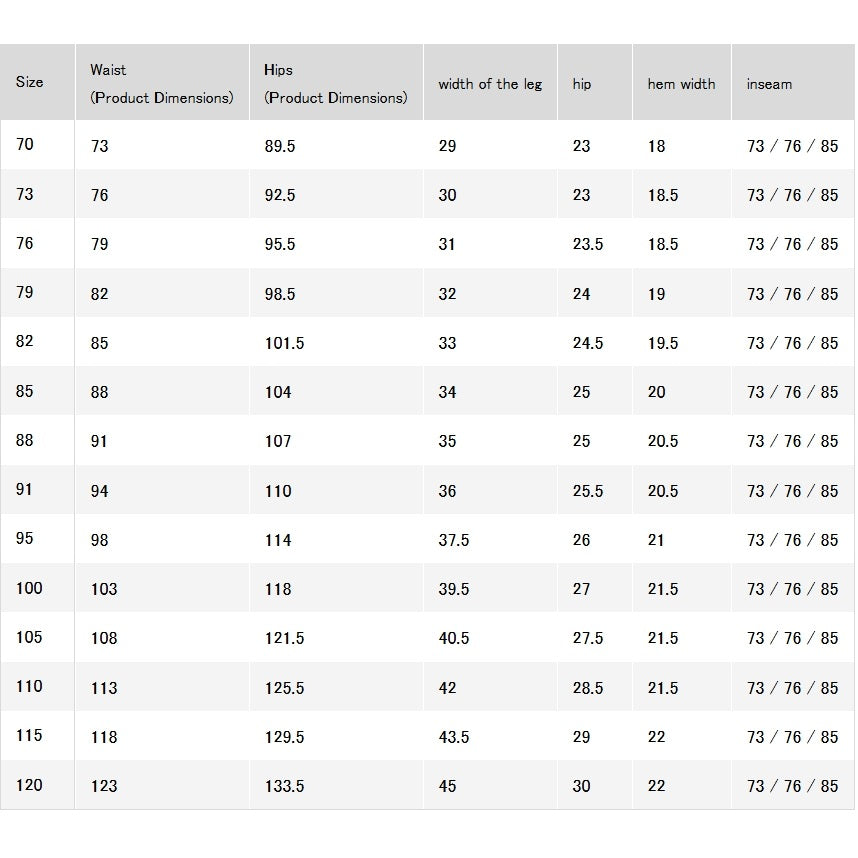This screenshot has width=858, height=858.
Task: Select waist value 103
Action: (104, 589)
